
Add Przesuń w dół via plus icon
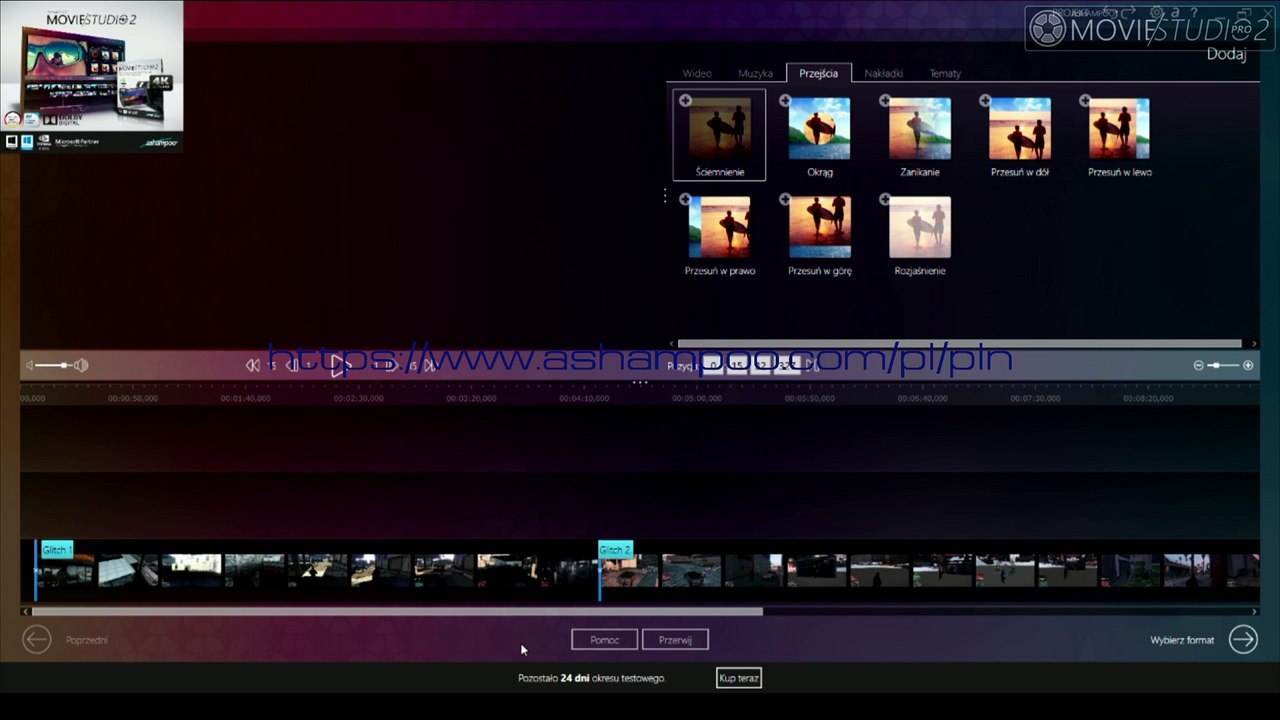coord(985,100)
